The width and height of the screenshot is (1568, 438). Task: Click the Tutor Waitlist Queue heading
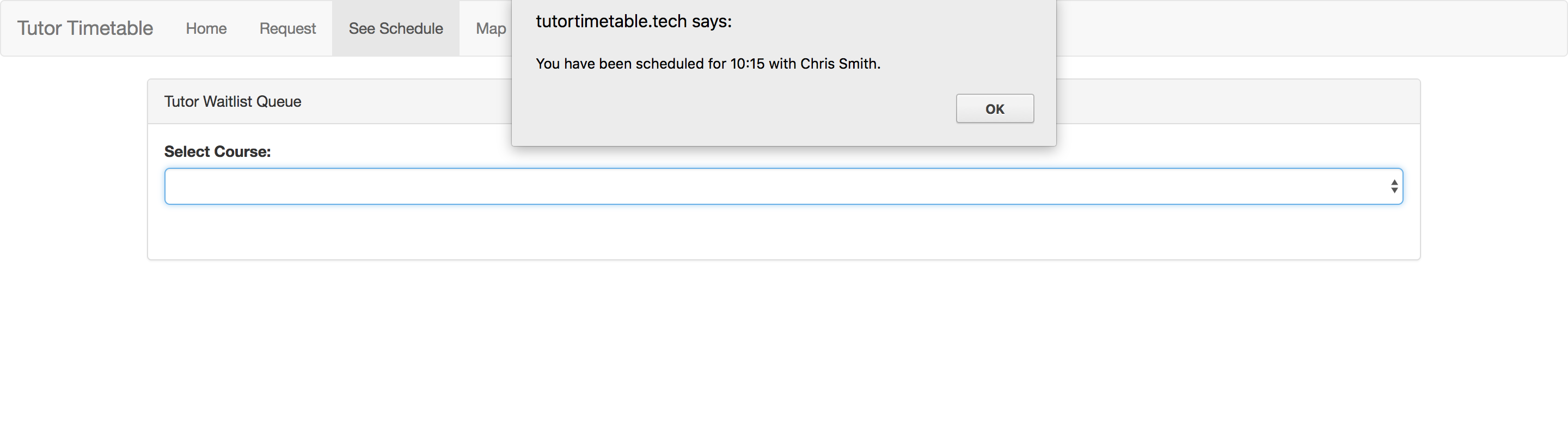(x=232, y=102)
